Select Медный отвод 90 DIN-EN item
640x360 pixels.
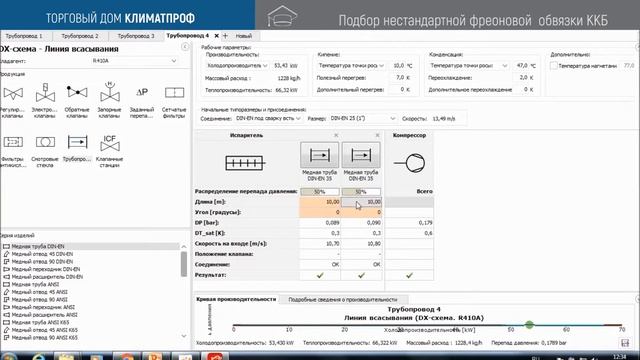coord(42,262)
